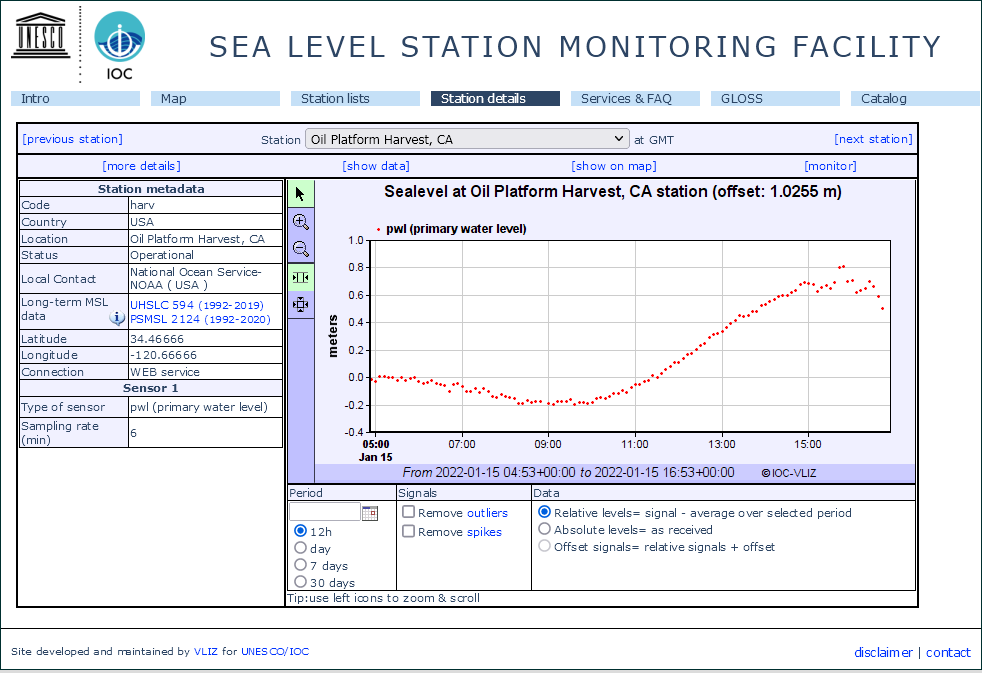The height and width of the screenshot is (673, 982).
Task: Click the station code value harv
Action: [x=143, y=205]
